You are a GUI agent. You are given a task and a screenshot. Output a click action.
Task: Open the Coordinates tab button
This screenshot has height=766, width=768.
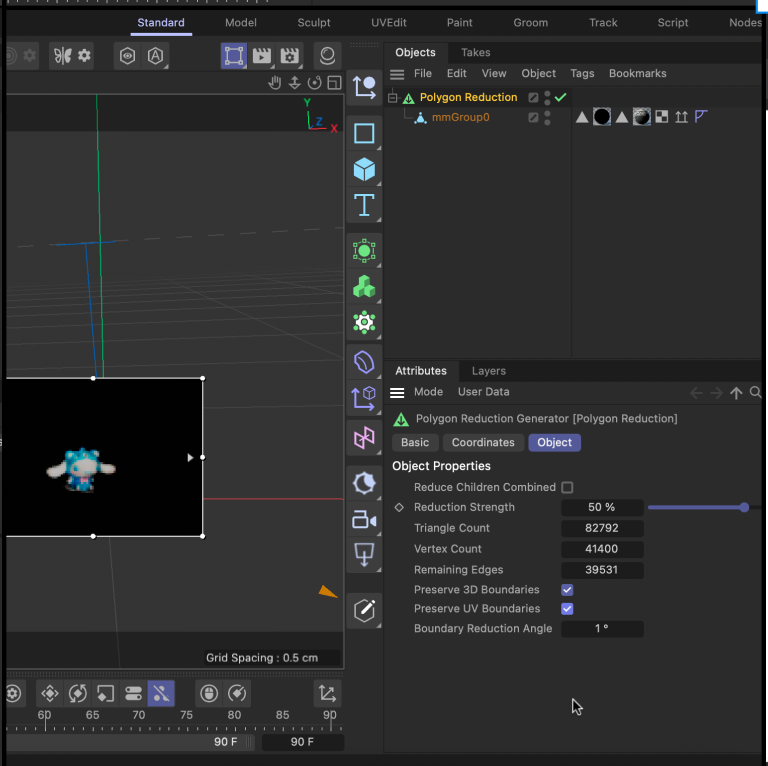pyautogui.click(x=483, y=443)
